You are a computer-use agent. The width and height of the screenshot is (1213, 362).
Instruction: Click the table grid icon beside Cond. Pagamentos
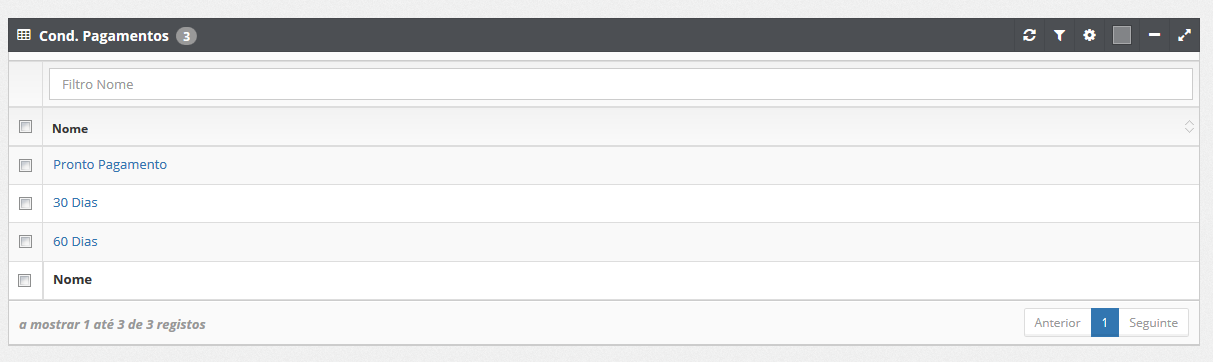click(24, 35)
